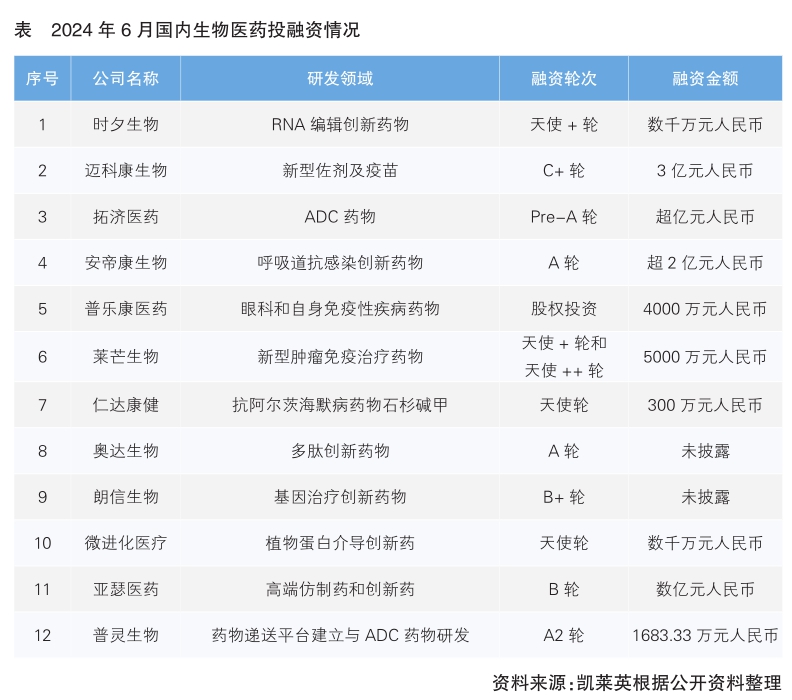Click the 数亿元人民币 amount cell
Viewport: 792px width, 700px height.
tap(705, 589)
